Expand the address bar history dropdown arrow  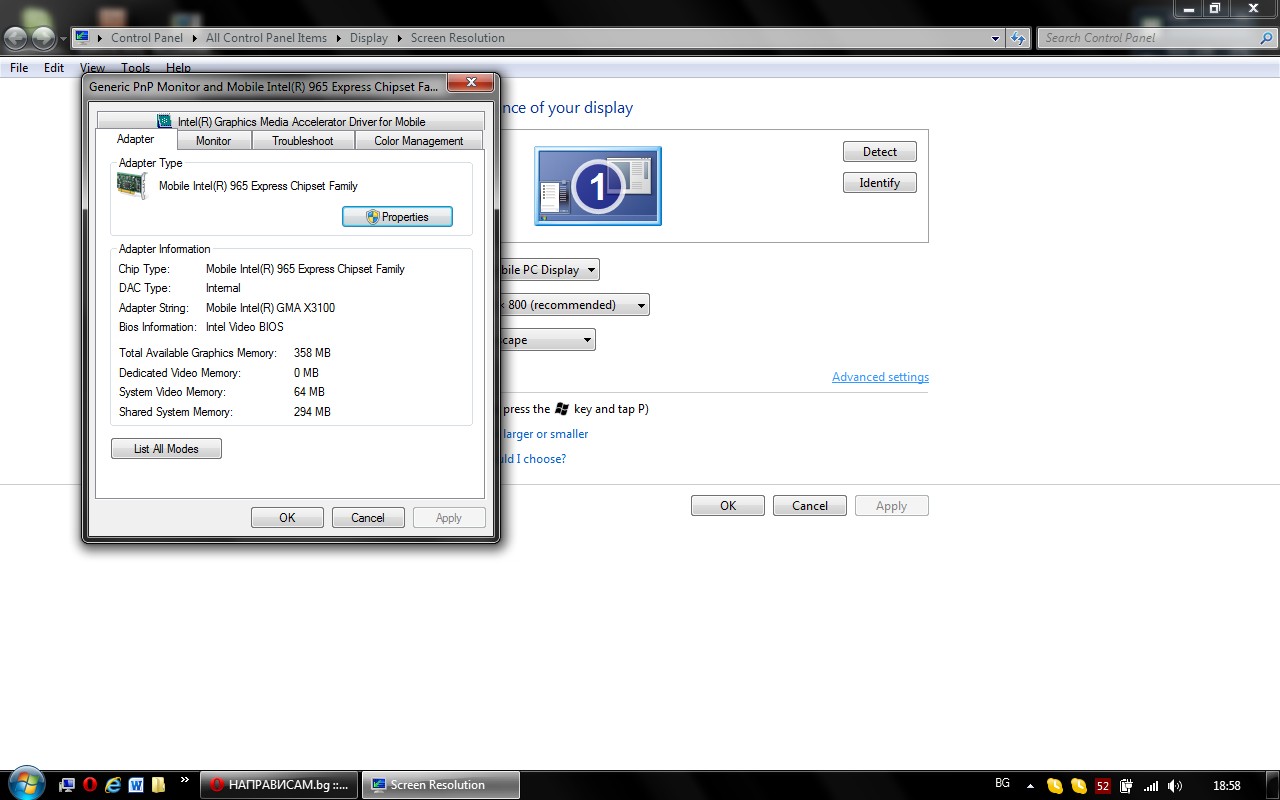pyautogui.click(x=995, y=38)
